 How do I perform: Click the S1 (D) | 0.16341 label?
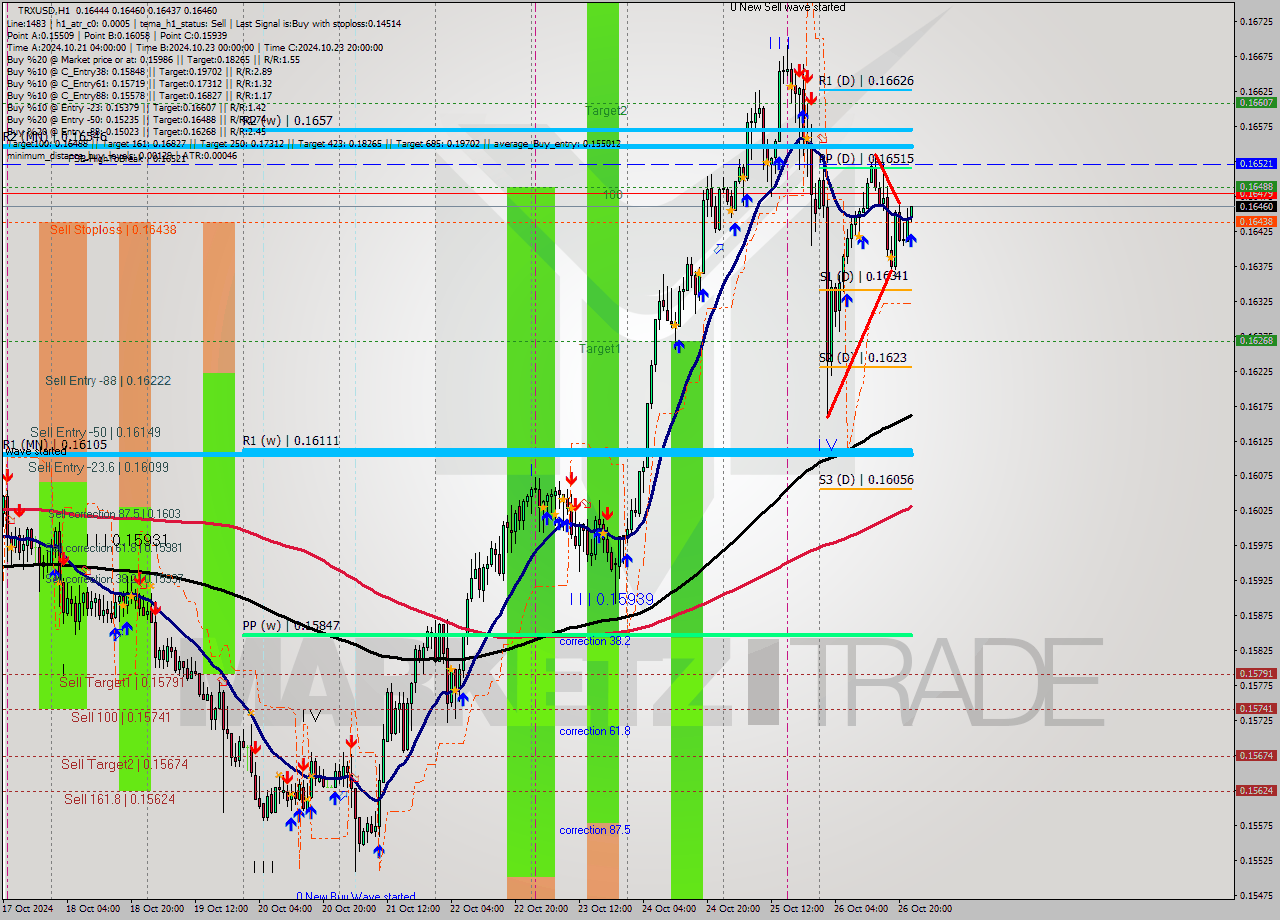864,276
